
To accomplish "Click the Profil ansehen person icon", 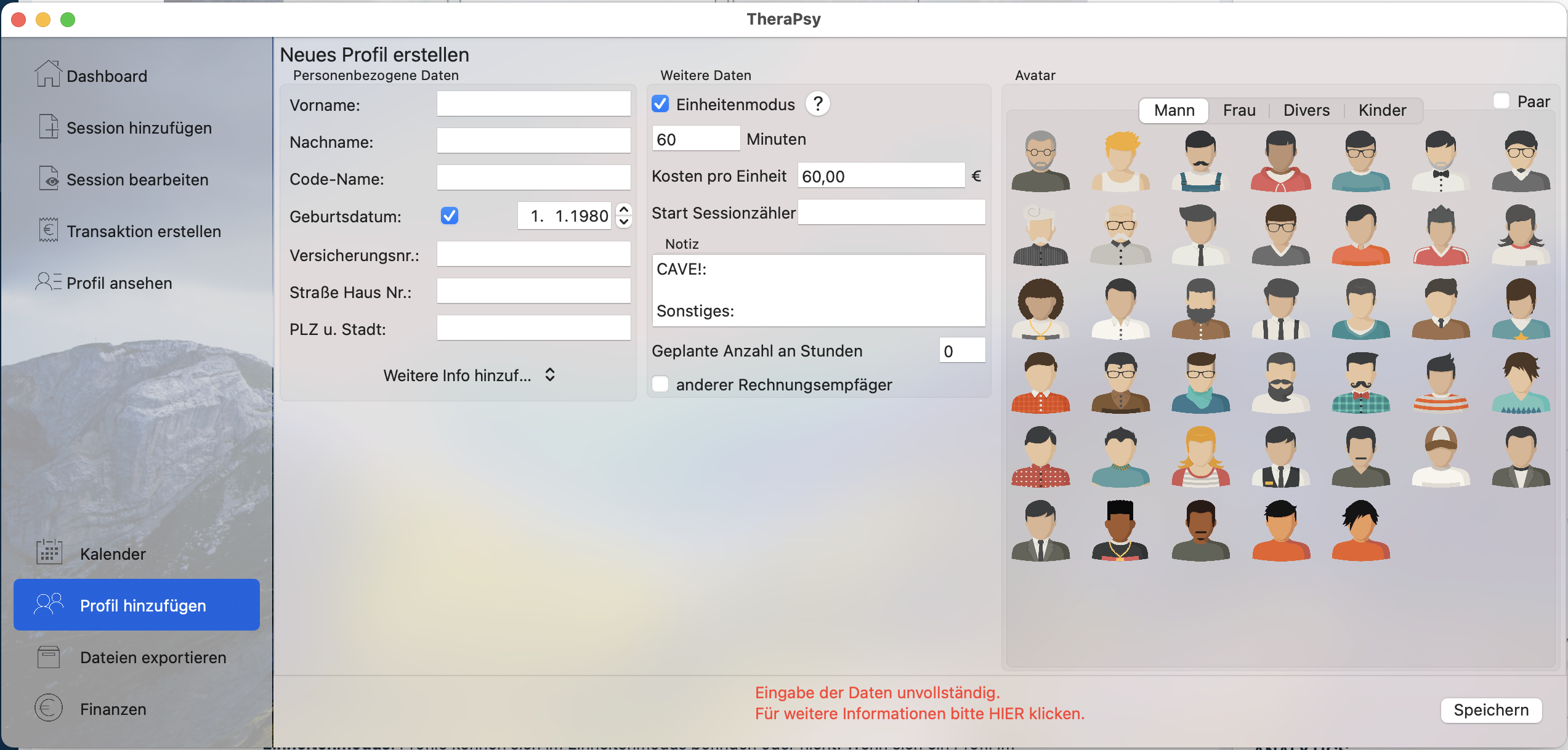I will [48, 282].
